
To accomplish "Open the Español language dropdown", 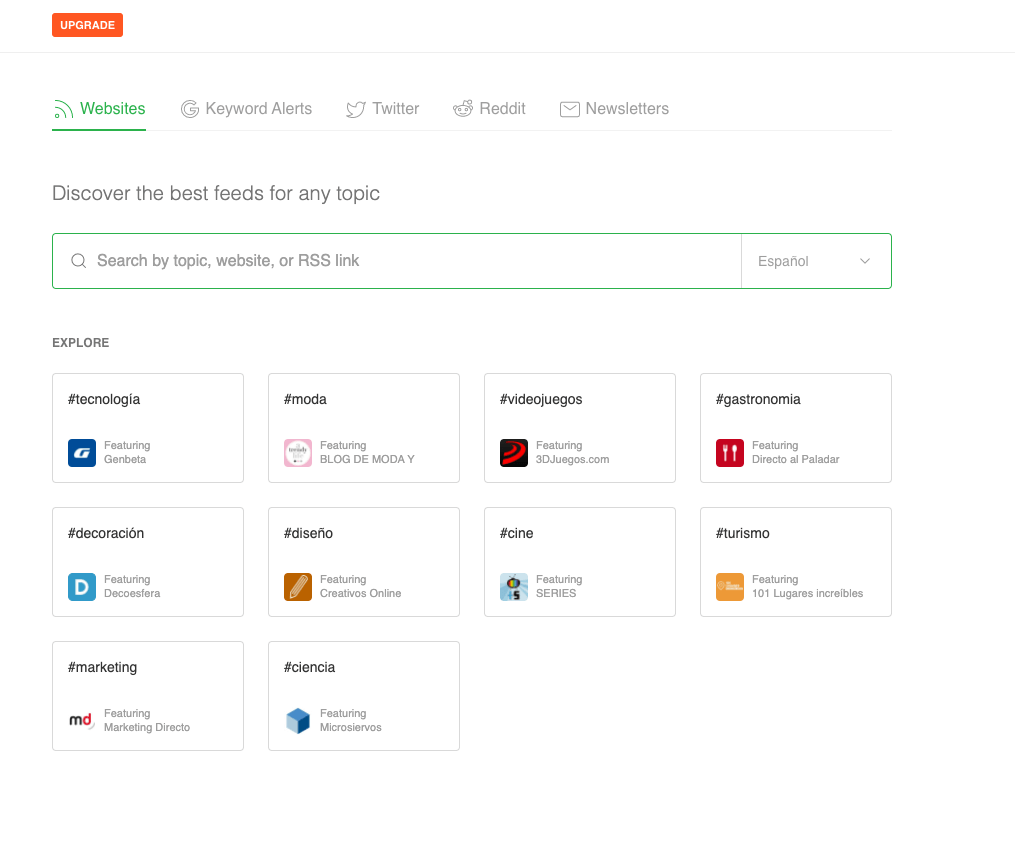I will pyautogui.click(x=816, y=260).
